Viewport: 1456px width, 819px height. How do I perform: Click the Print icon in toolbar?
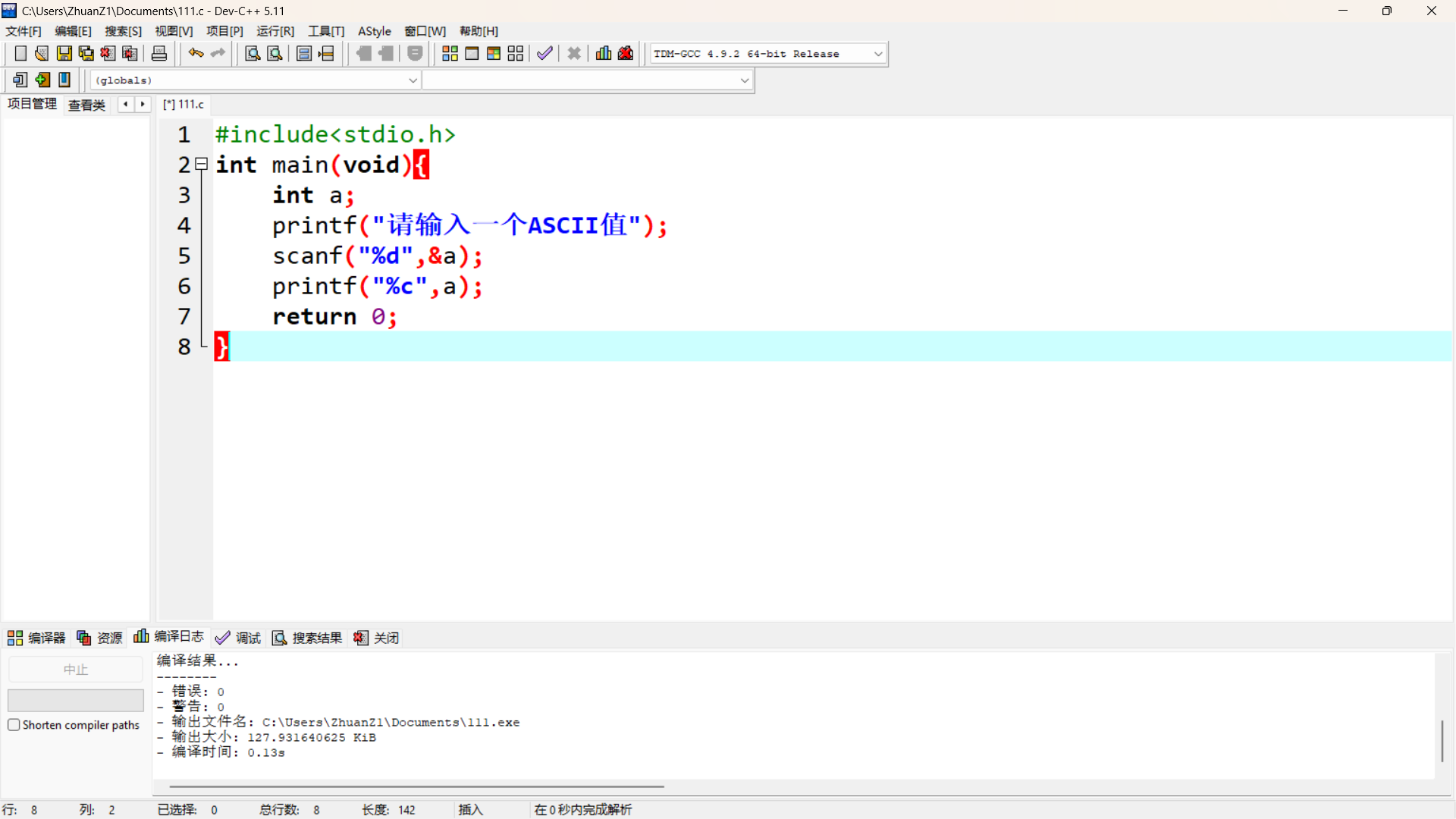tap(159, 53)
